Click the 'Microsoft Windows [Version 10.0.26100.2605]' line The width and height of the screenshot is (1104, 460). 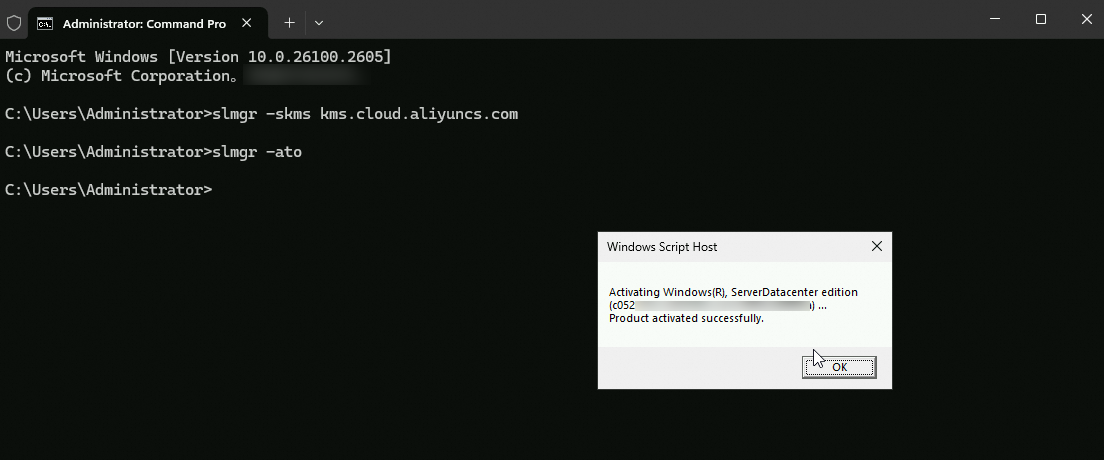click(198, 57)
